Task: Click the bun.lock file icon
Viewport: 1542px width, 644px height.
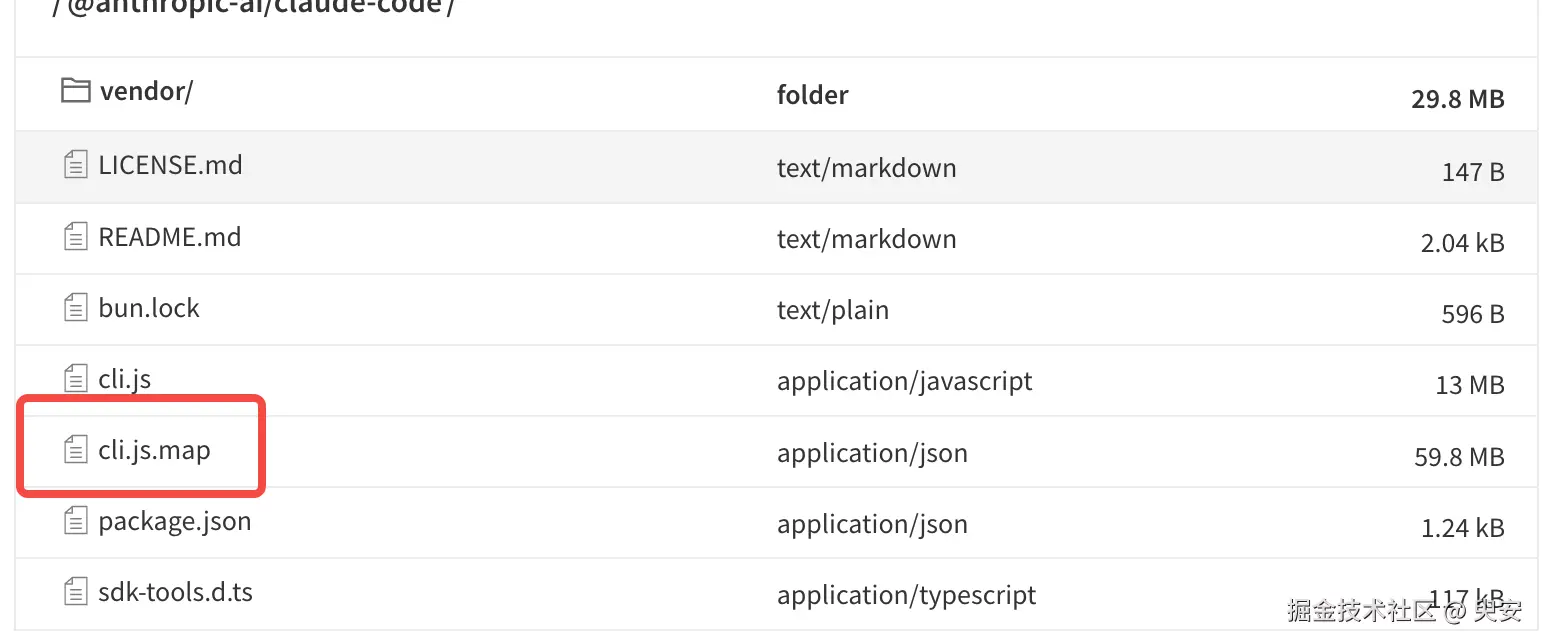Action: point(75,308)
